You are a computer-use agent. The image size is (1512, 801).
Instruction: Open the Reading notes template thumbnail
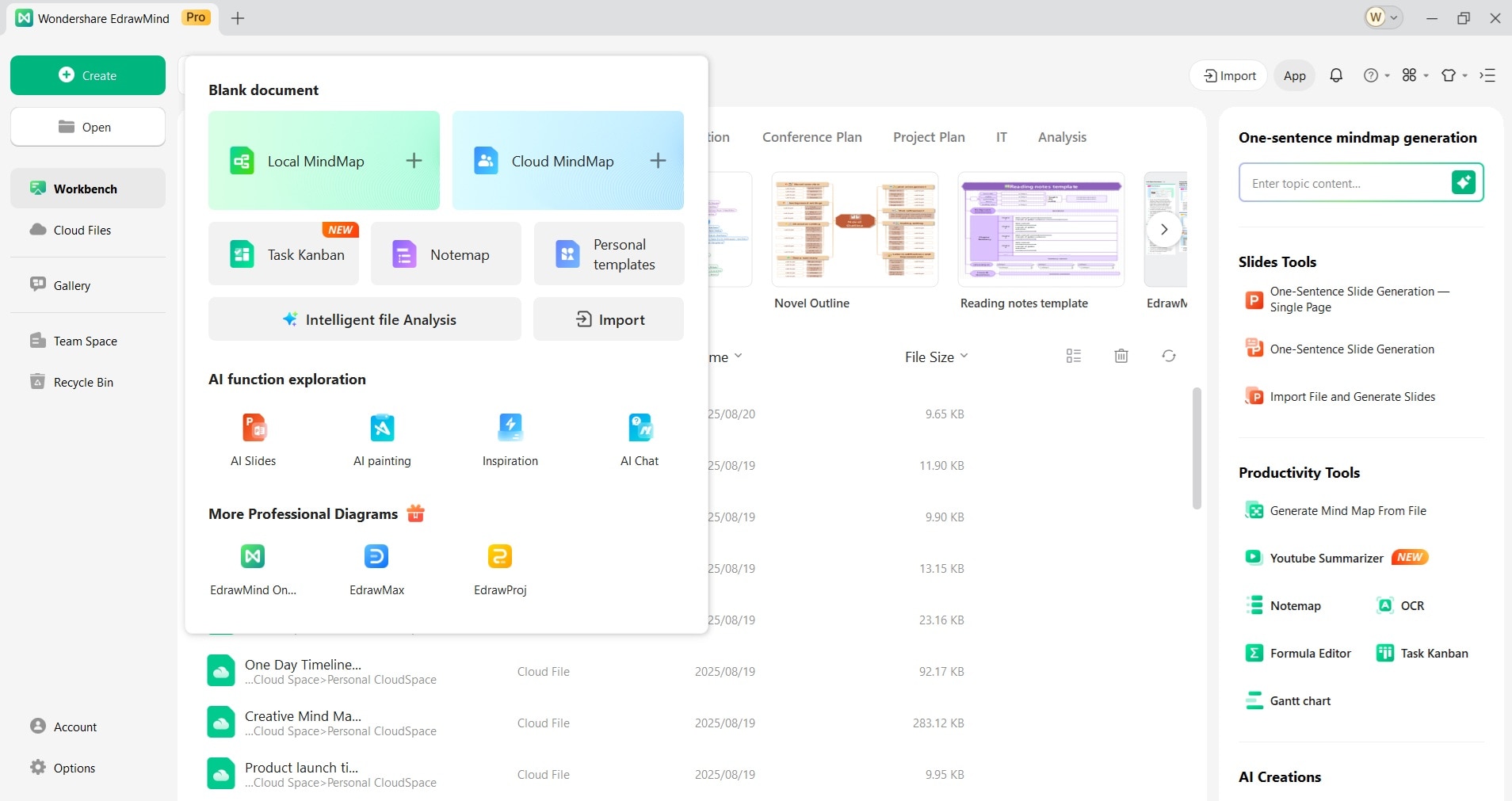tap(1040, 229)
